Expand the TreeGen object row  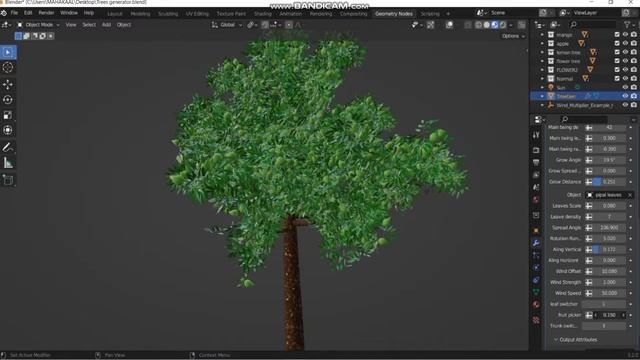click(x=542, y=96)
